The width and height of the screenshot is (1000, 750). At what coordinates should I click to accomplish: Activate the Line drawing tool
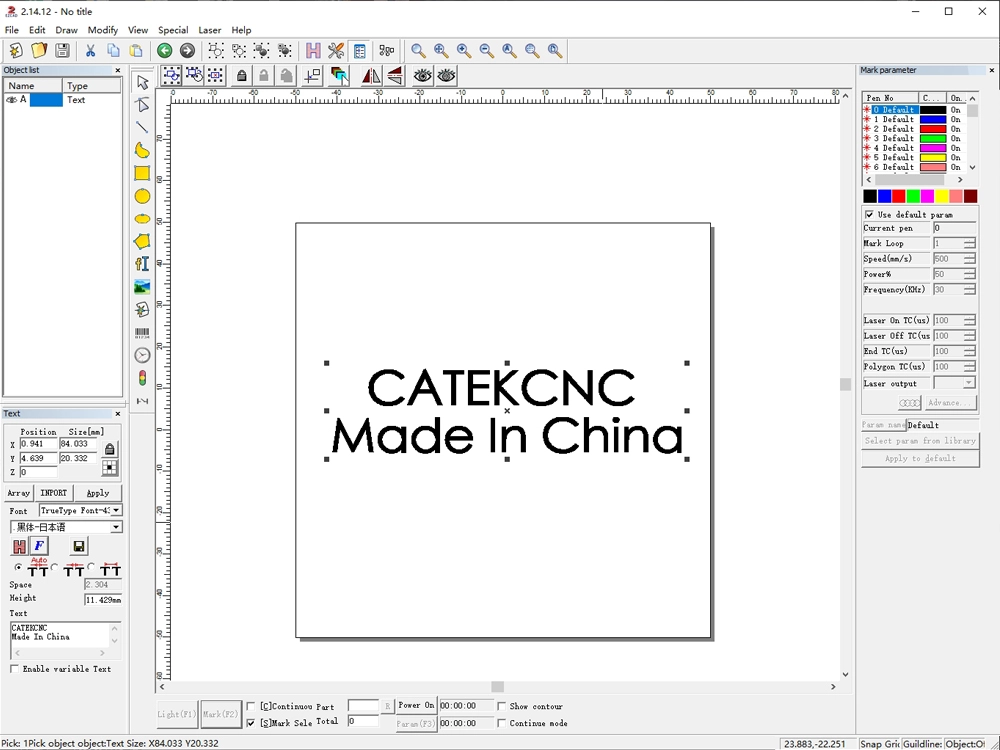click(141, 127)
